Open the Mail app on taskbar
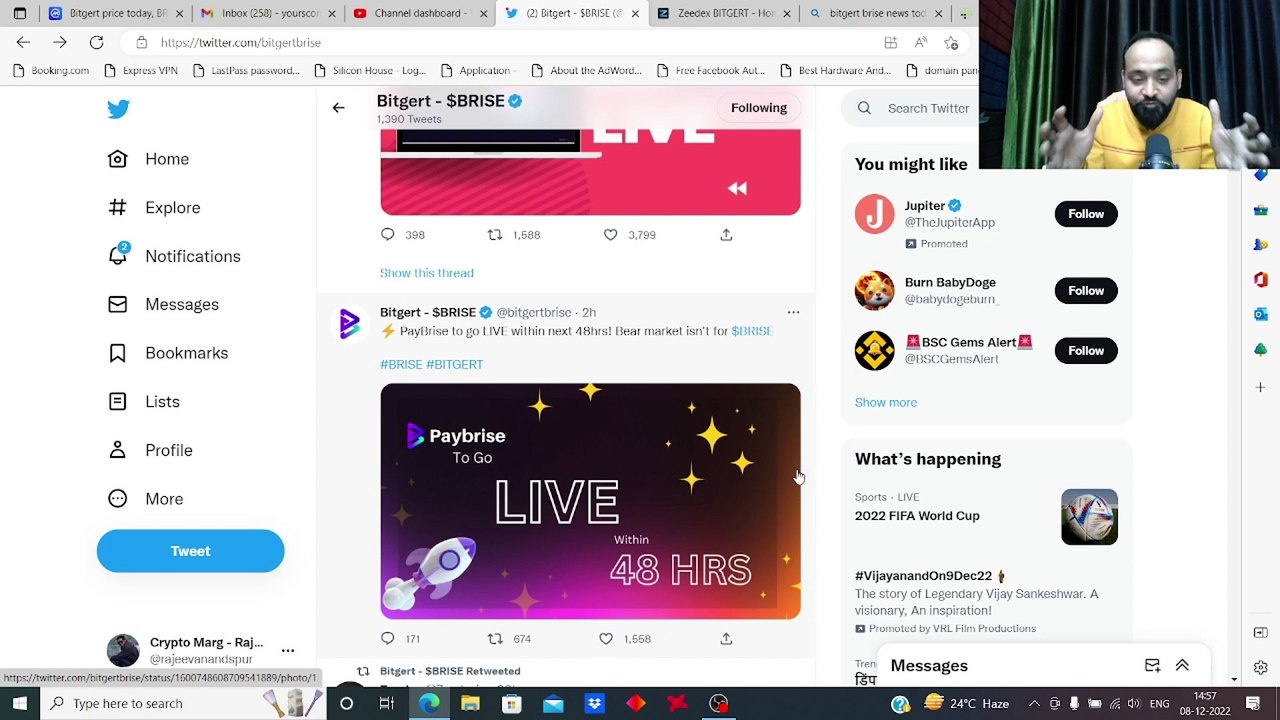Screen dimensions: 1280x720 553,704
